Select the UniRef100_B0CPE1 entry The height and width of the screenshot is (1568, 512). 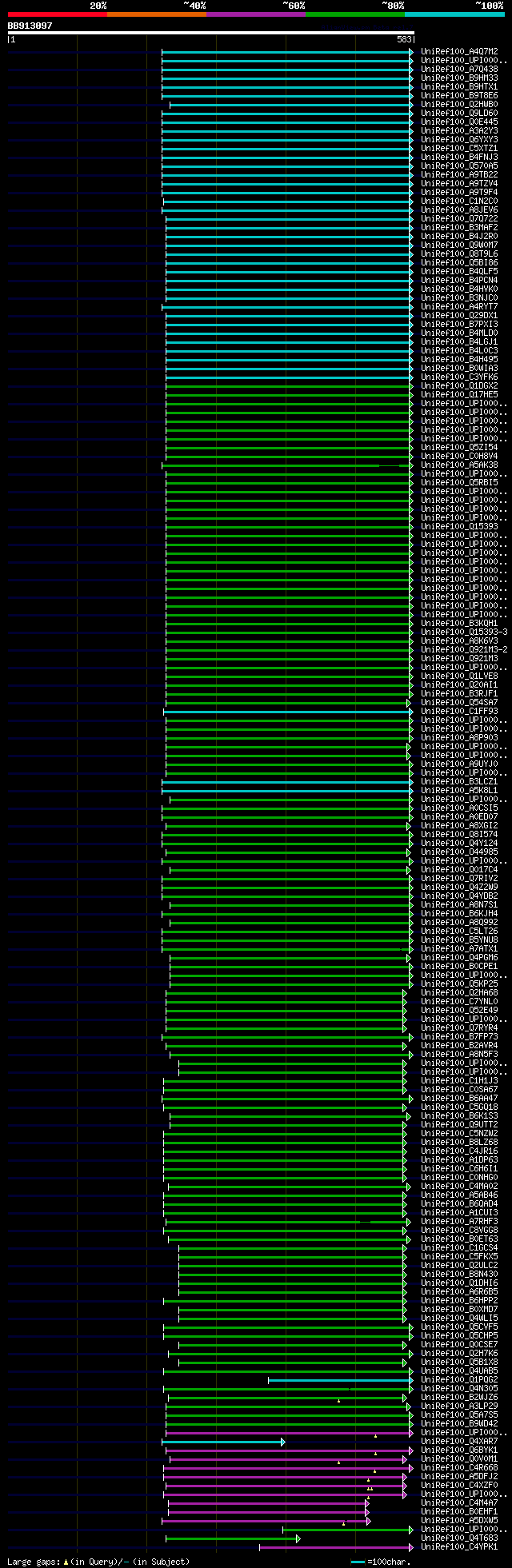459,967
